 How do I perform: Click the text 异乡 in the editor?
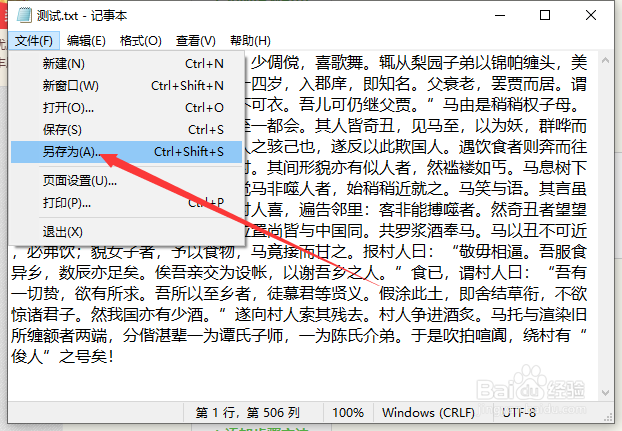pos(27,273)
